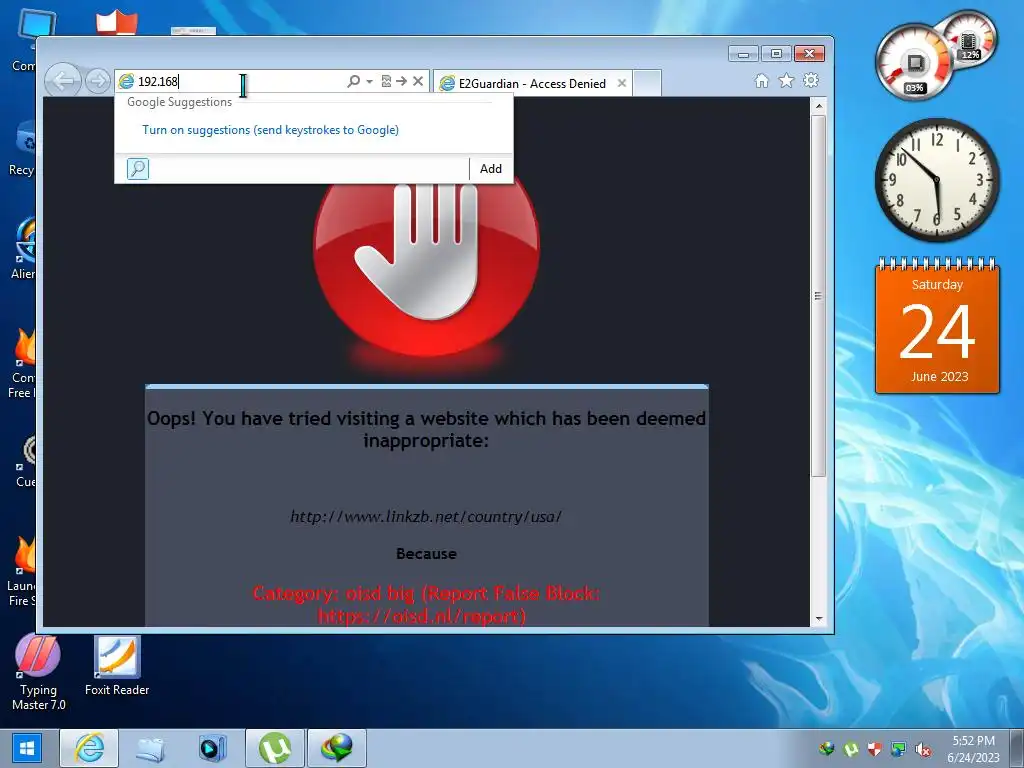Viewport: 1024px width, 768px height.
Task: Click Internet Explorer taskbar icon
Action: click(x=89, y=748)
